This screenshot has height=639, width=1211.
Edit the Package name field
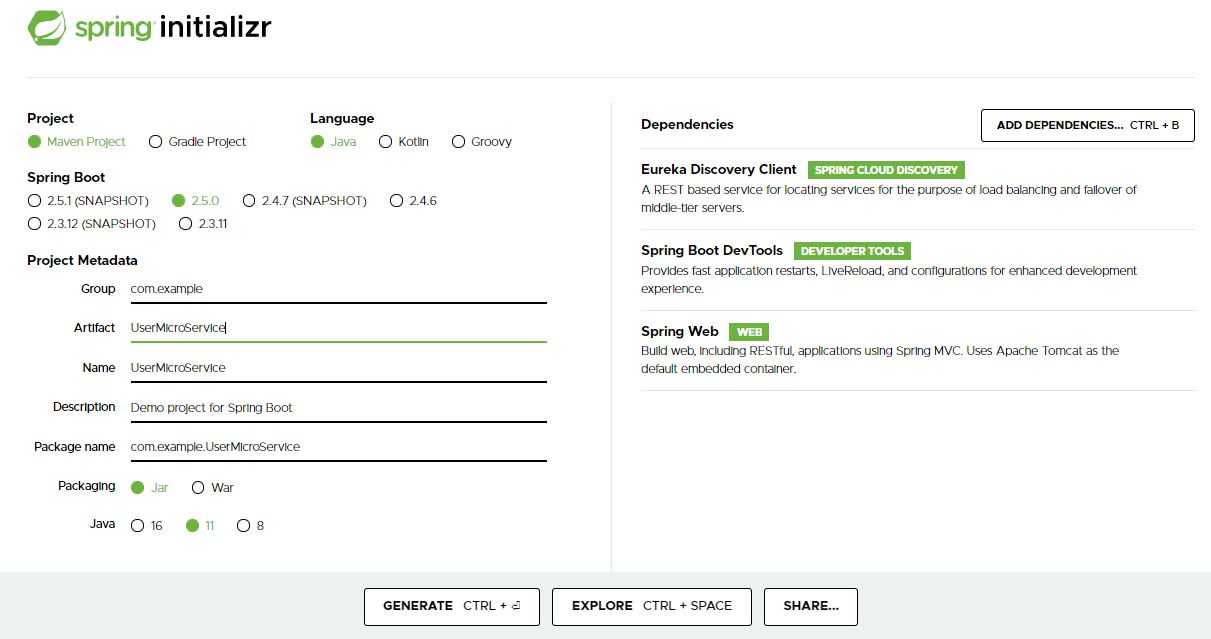click(x=338, y=447)
